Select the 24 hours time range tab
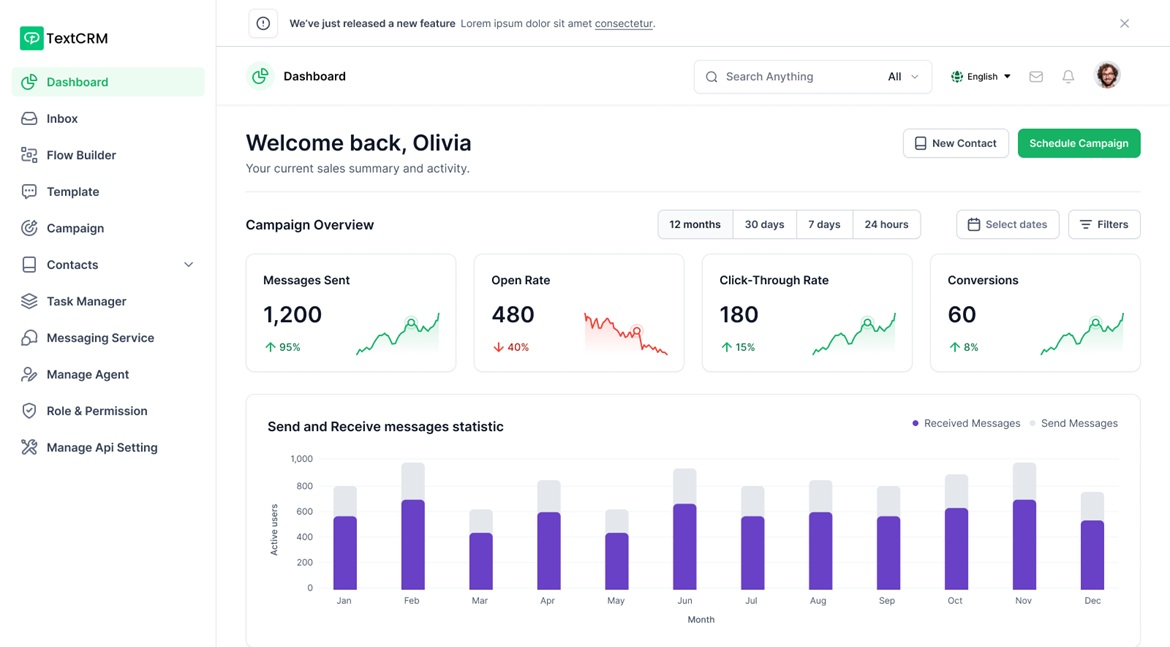The width and height of the screenshot is (1170, 647). click(x=886, y=225)
